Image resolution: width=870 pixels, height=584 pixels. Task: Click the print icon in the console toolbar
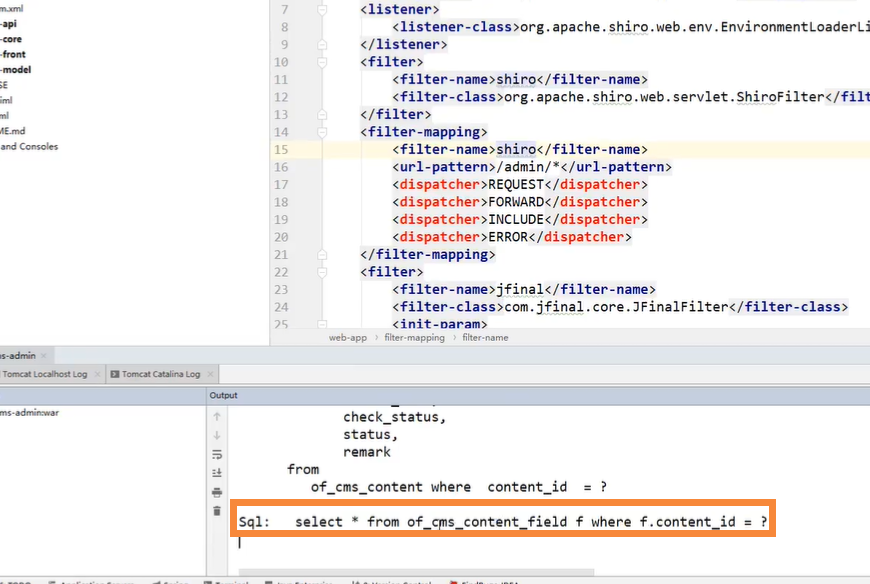pos(217,492)
